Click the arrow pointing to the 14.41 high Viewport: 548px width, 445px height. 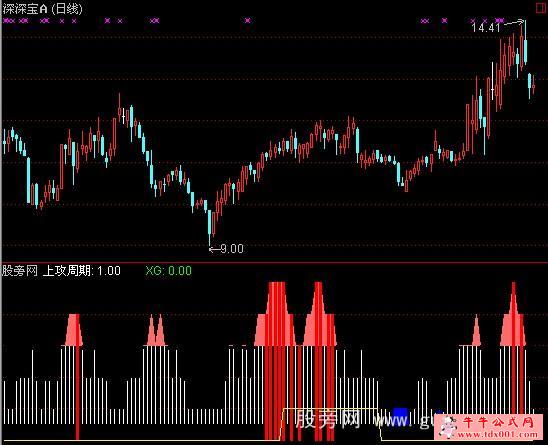point(514,23)
